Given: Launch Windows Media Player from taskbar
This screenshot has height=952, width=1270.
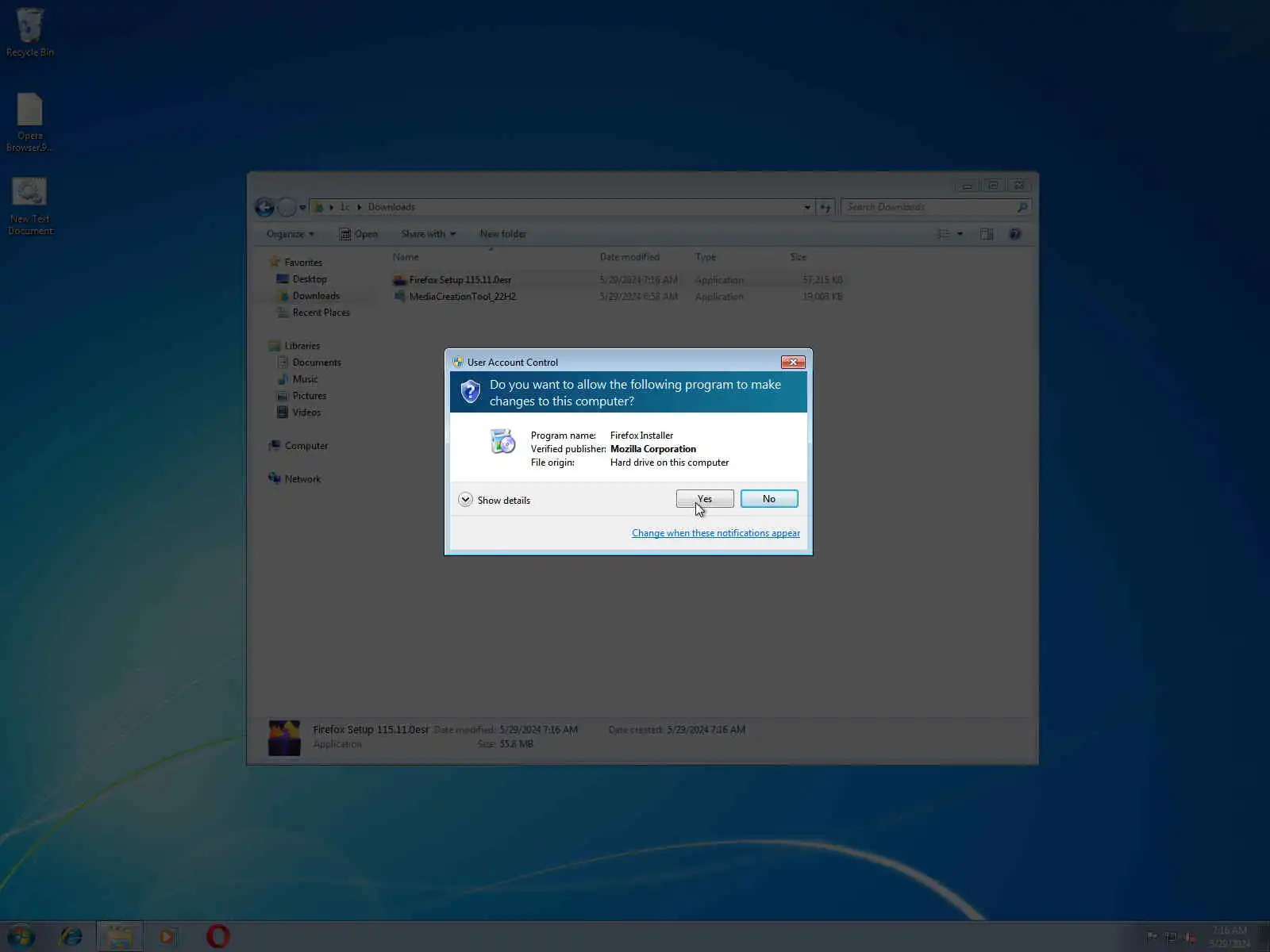Looking at the screenshot, I should 168,937.
